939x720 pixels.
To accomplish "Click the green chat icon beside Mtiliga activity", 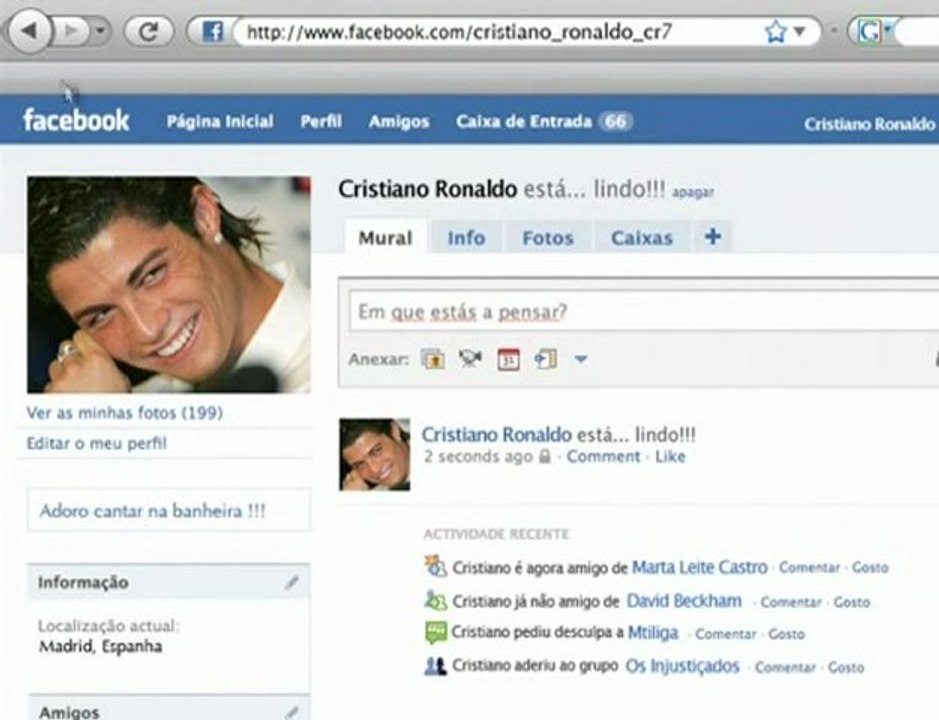I will coord(435,633).
